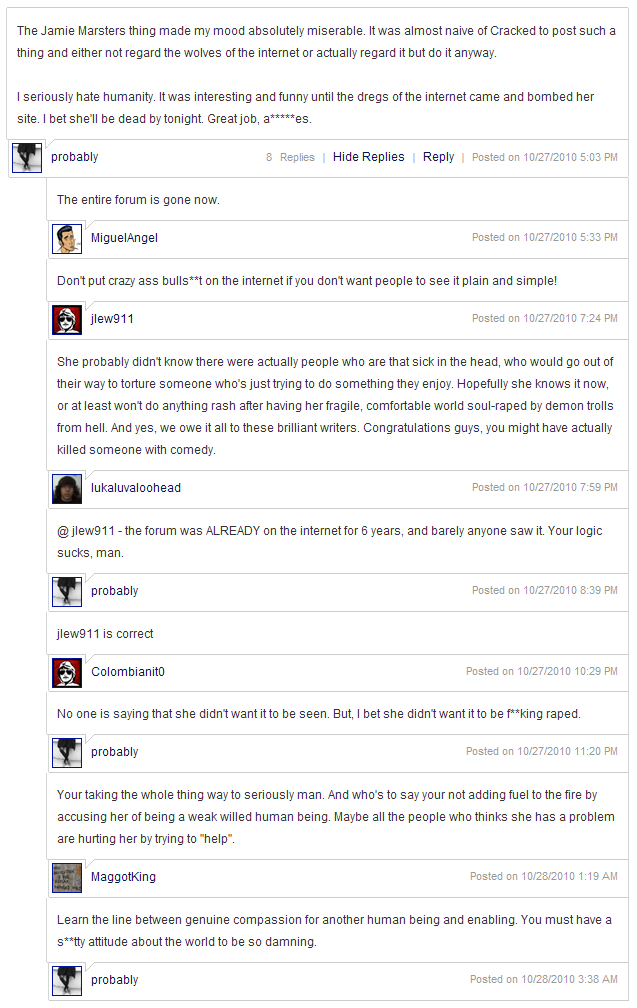Click the lukaluvaloohead username
The width and height of the screenshot is (637, 1008).
pyautogui.click(x=136, y=488)
